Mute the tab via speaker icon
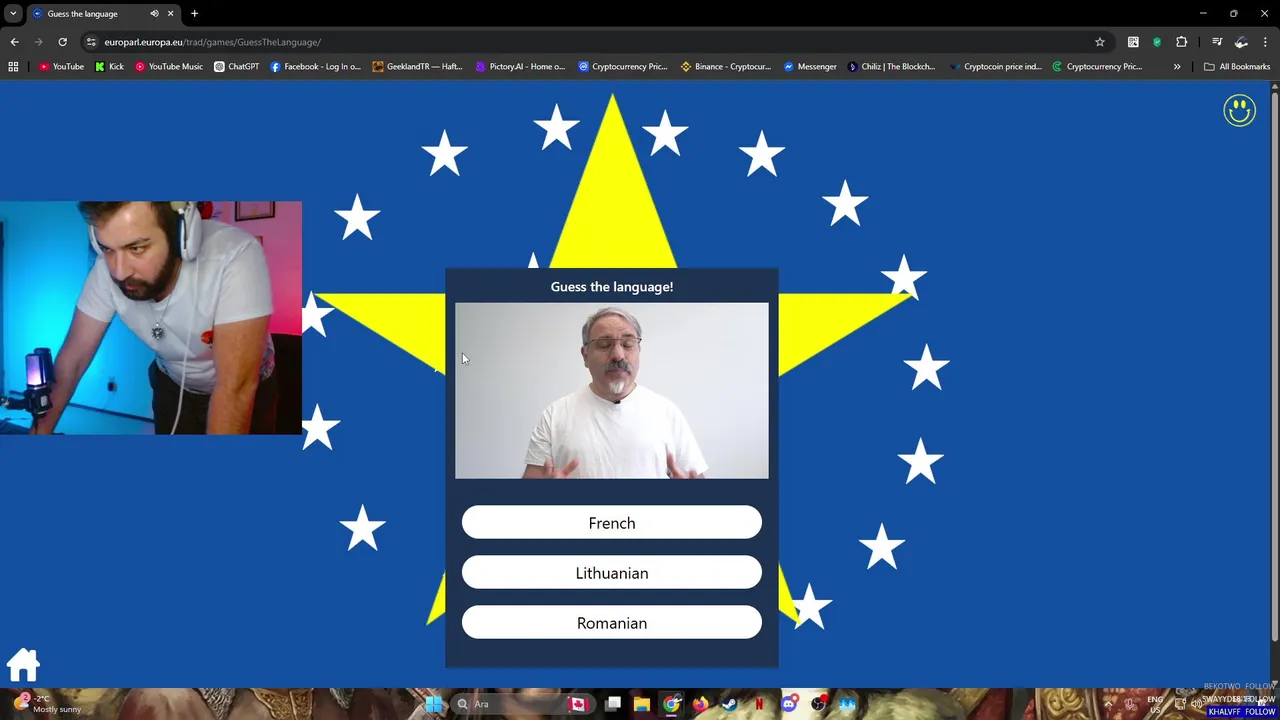This screenshot has width=1280, height=720. pyautogui.click(x=154, y=13)
